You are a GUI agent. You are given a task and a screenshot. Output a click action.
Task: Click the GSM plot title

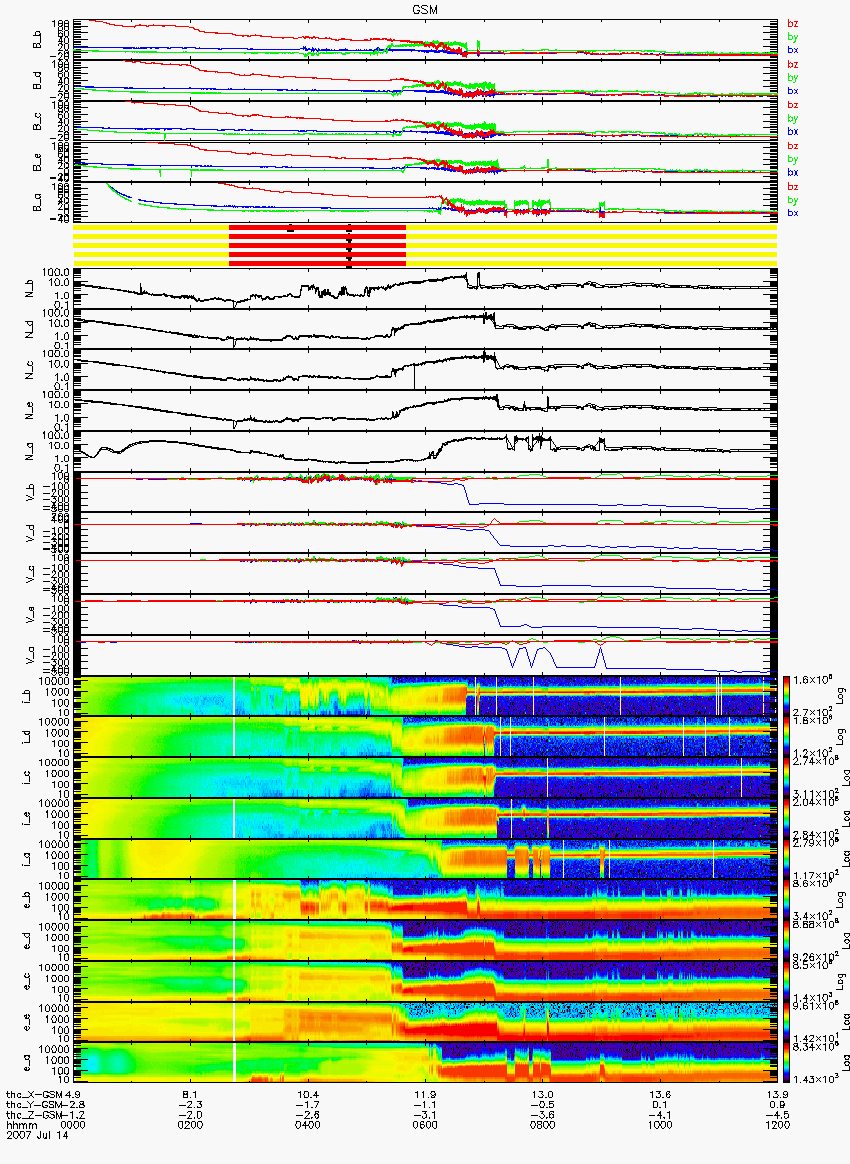pyautogui.click(x=425, y=10)
